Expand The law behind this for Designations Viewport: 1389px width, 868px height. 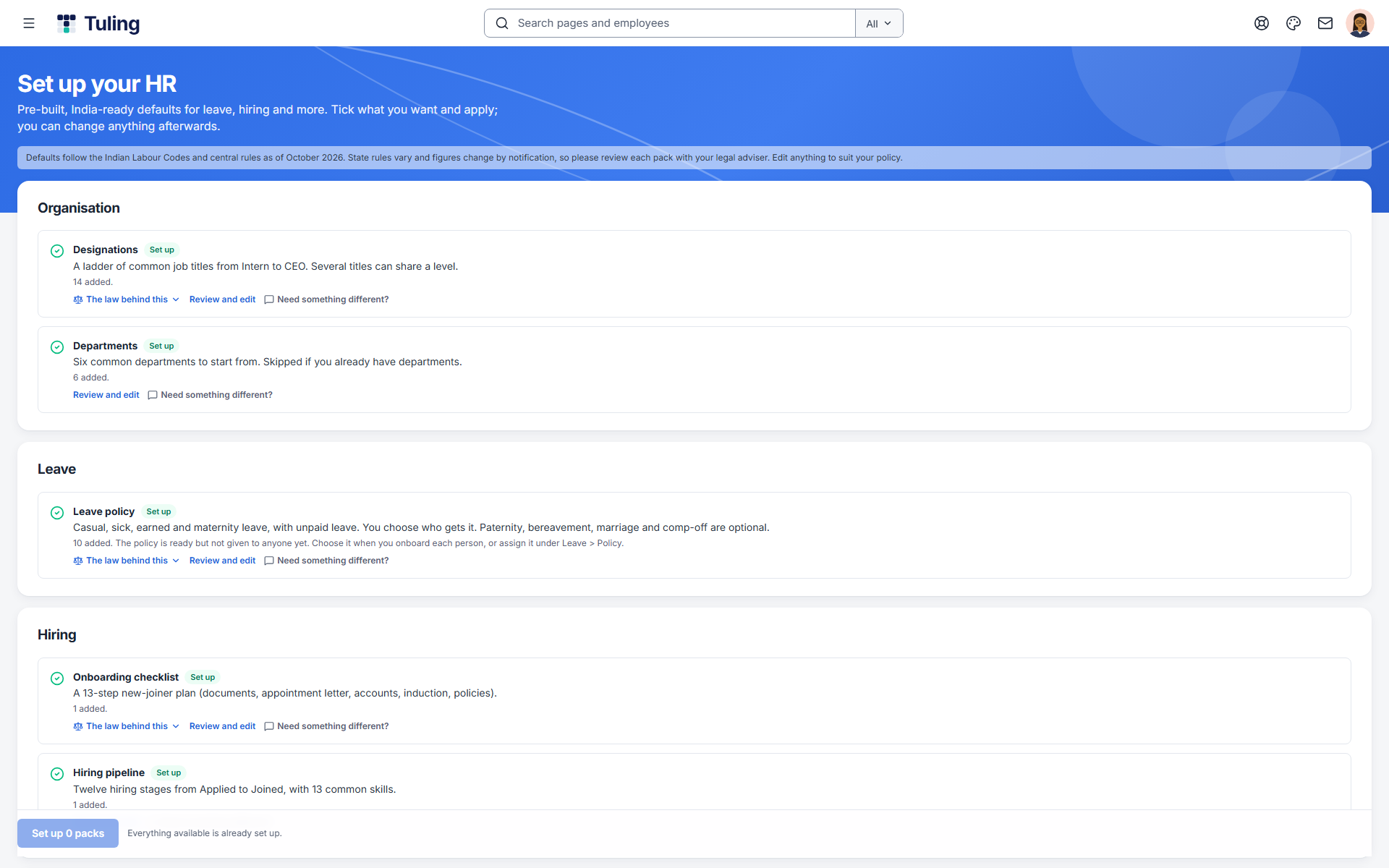pos(127,299)
